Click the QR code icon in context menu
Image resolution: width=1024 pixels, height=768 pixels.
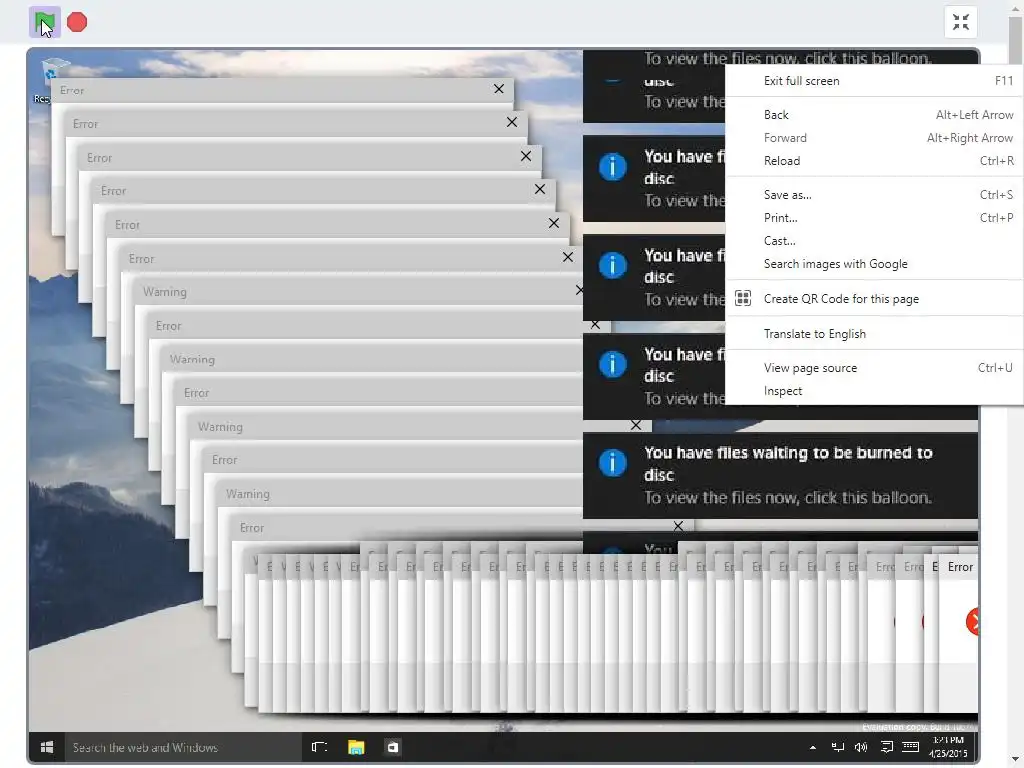tap(743, 298)
